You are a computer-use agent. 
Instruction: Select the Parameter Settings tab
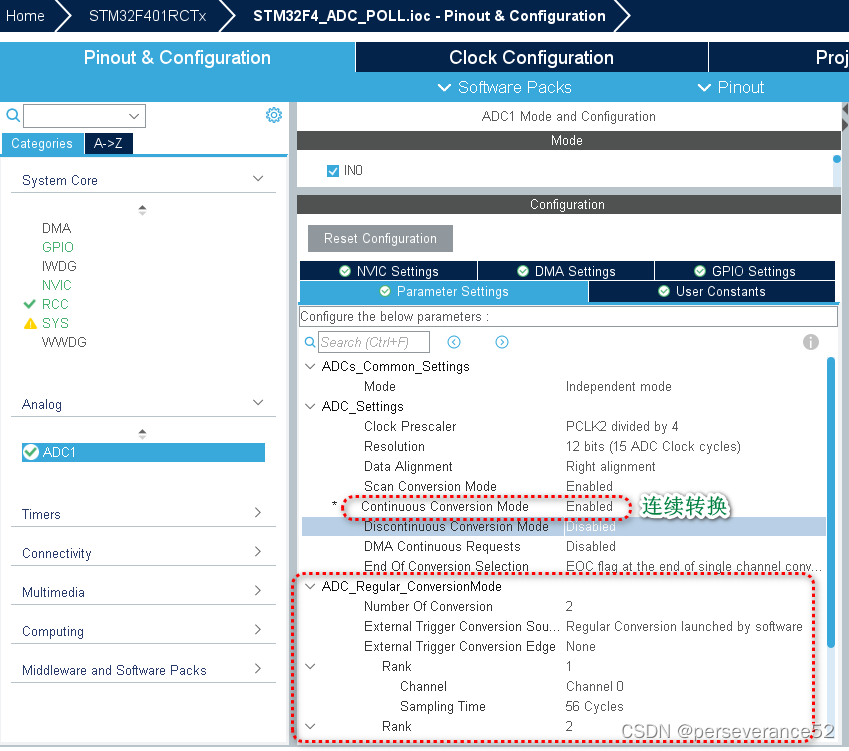(443, 291)
